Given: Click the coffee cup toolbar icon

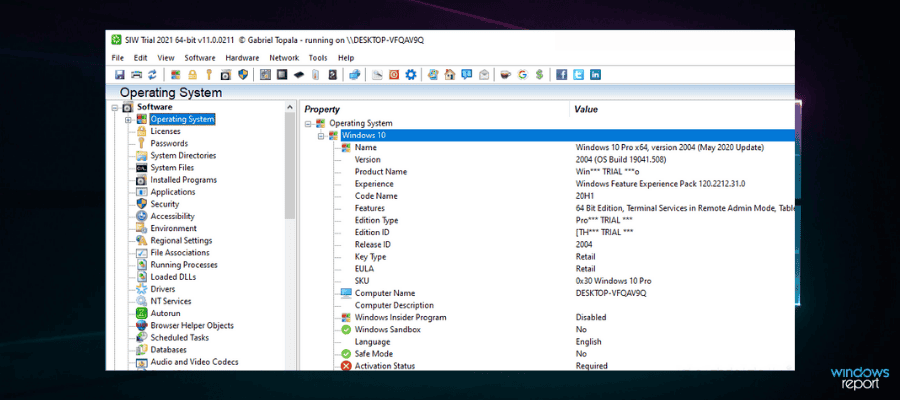Looking at the screenshot, I should tap(505, 75).
